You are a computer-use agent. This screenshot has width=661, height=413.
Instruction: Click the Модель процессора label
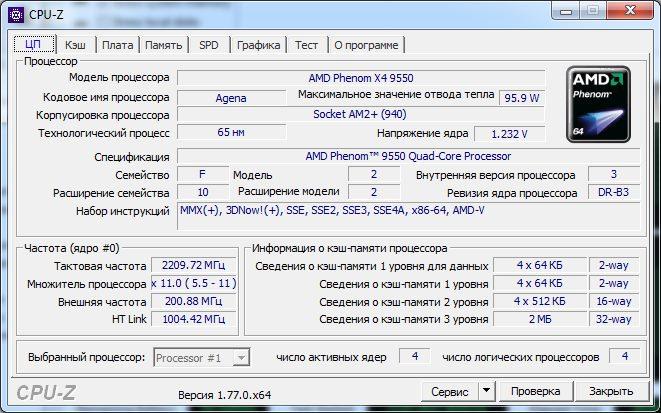[119, 78]
